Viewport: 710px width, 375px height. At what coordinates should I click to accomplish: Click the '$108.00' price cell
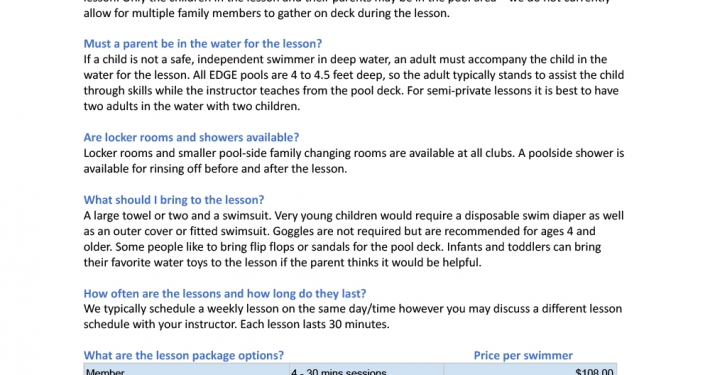tap(530, 370)
